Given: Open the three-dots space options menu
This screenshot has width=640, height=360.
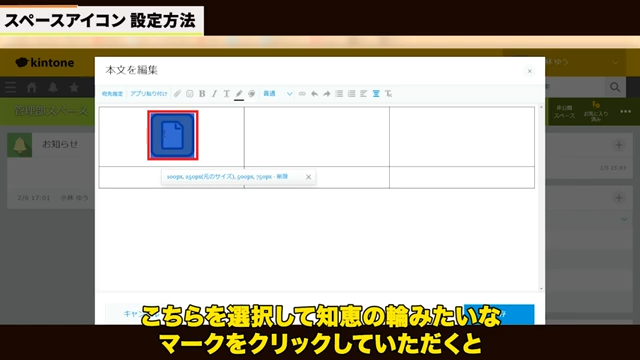Looking at the screenshot, I should pos(625,111).
